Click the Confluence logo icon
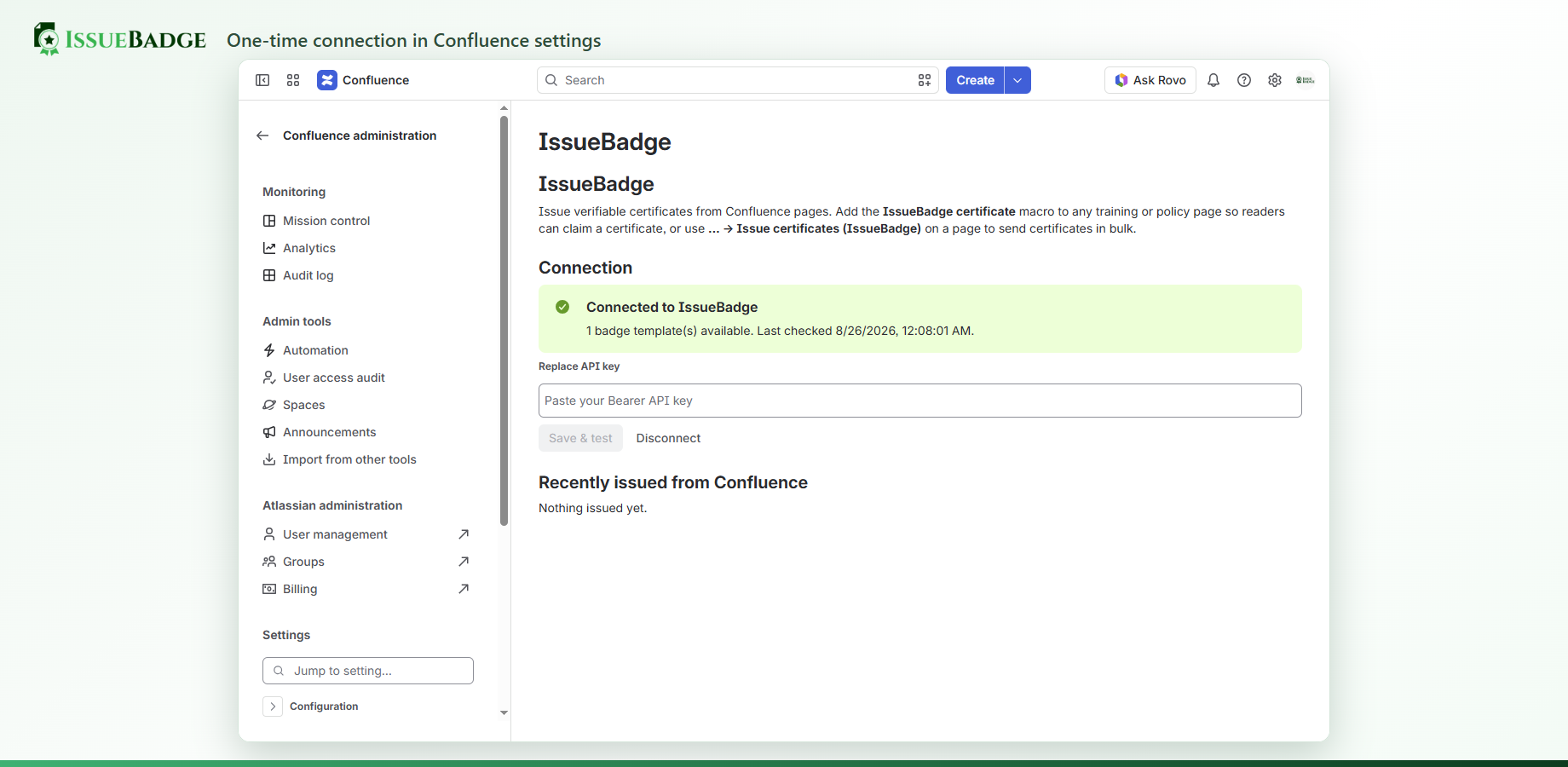 coord(327,80)
